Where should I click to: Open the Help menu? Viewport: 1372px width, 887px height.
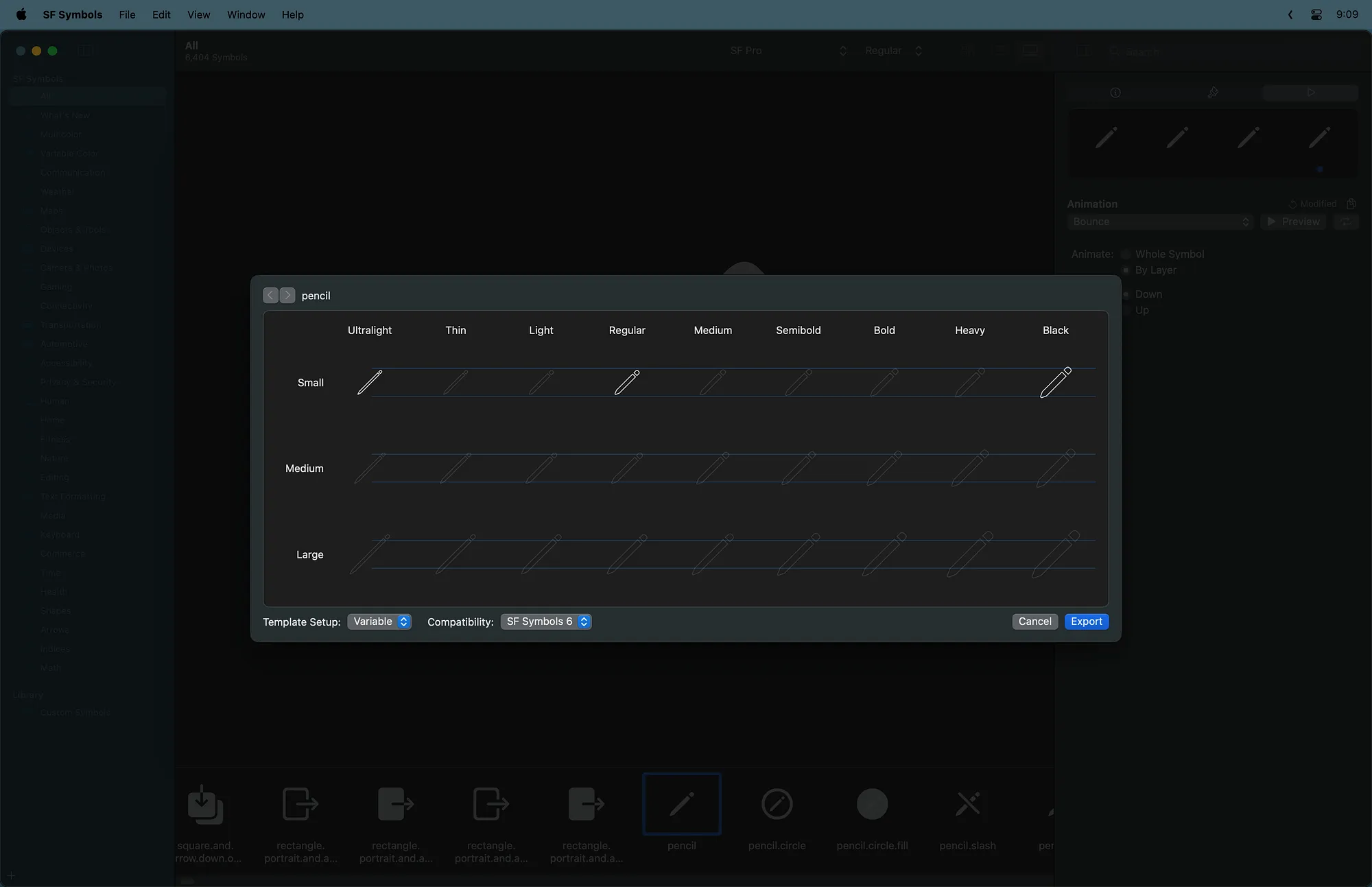pyautogui.click(x=292, y=14)
